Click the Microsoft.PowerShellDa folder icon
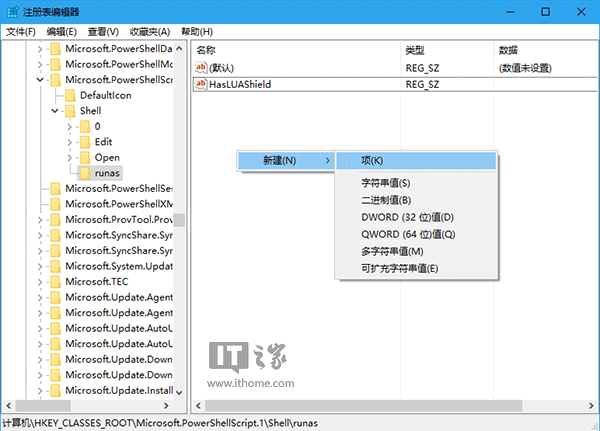 55,49
